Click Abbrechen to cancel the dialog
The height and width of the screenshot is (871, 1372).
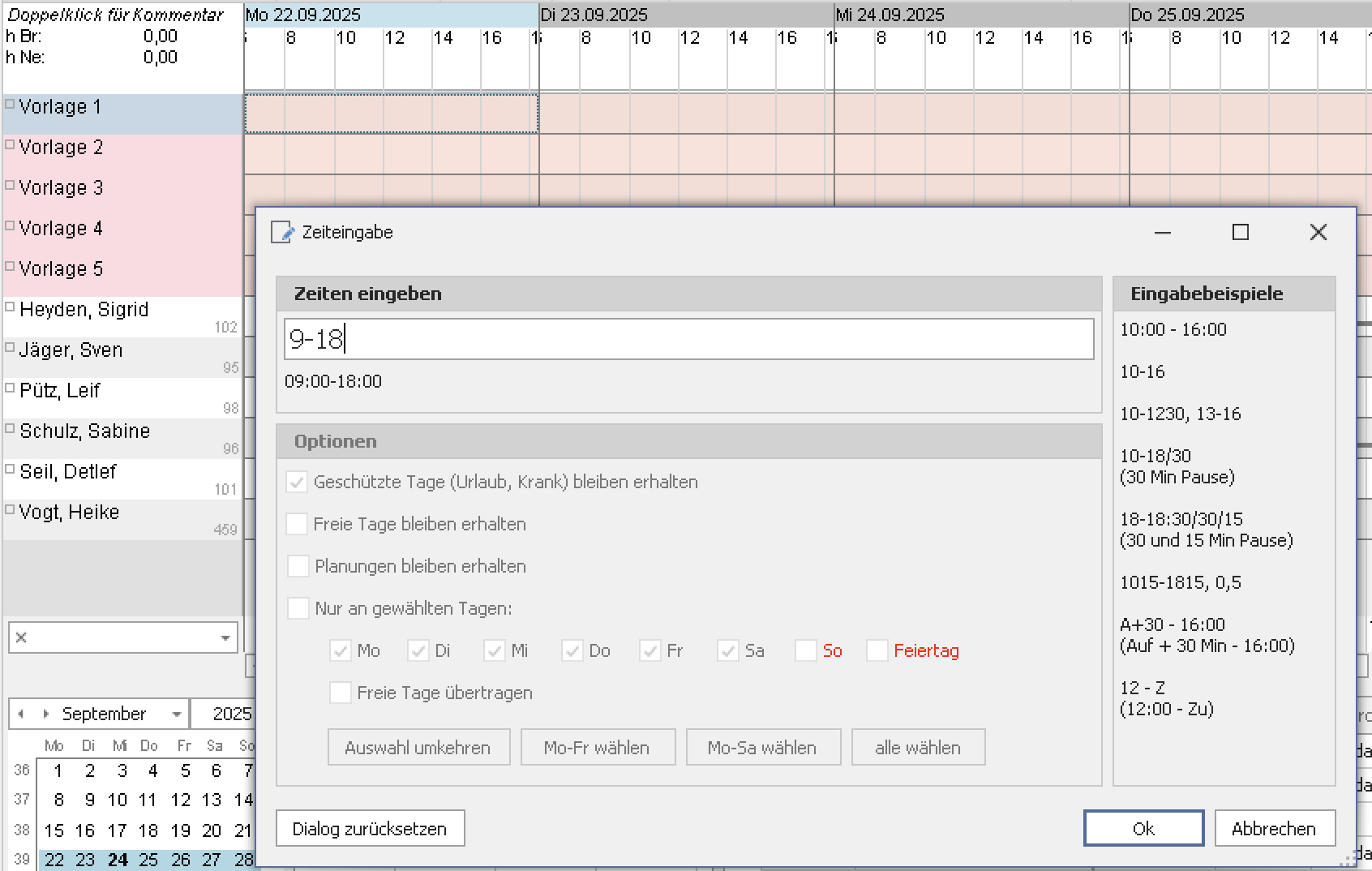click(1274, 829)
